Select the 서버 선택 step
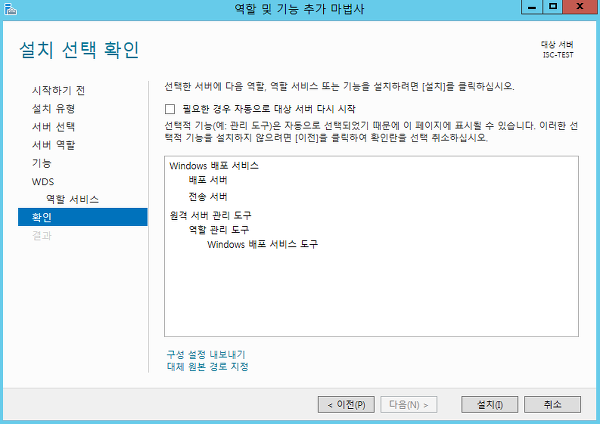 tap(53, 127)
